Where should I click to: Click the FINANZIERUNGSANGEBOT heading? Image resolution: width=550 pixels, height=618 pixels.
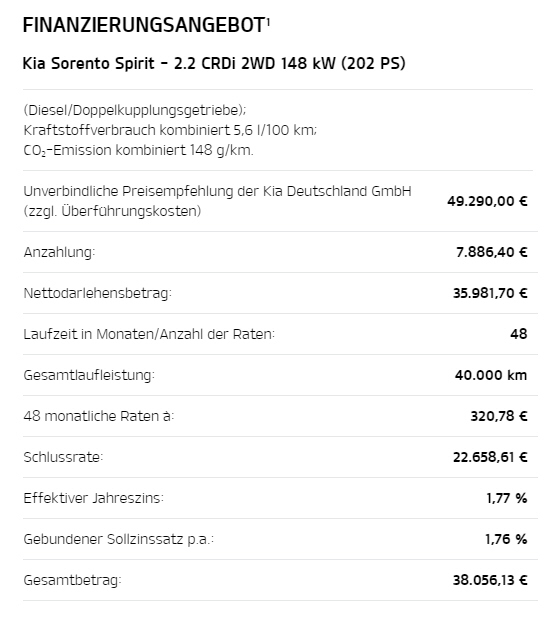point(144,25)
